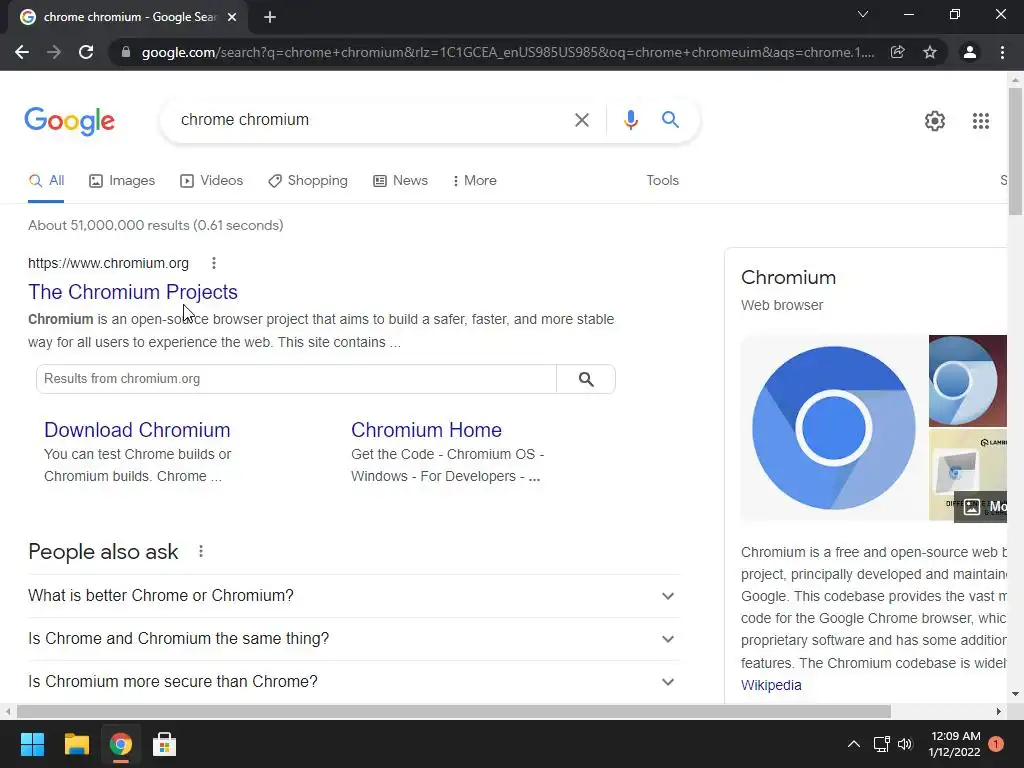
Task: Click the blue magnifier search button
Action: pos(670,120)
